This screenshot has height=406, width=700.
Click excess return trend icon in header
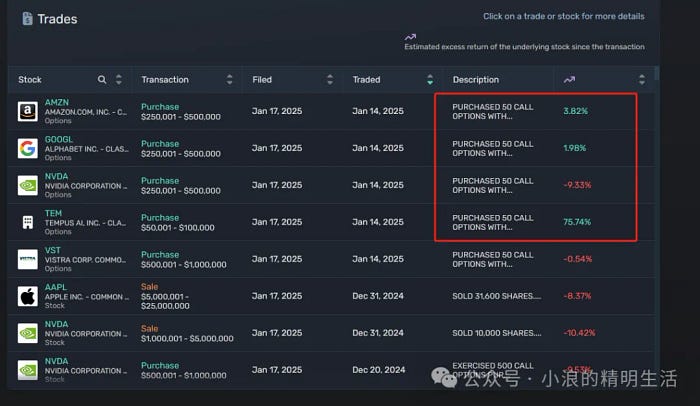coord(569,80)
